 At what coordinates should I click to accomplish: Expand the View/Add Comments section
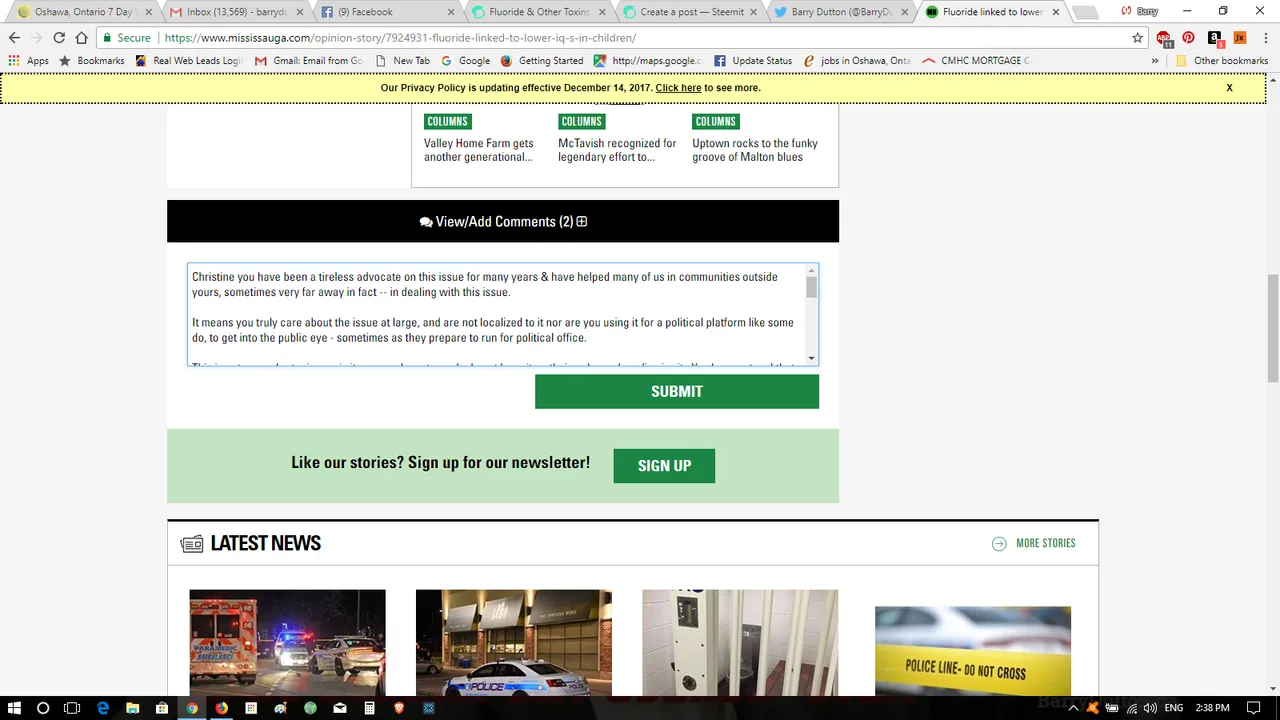coord(503,222)
